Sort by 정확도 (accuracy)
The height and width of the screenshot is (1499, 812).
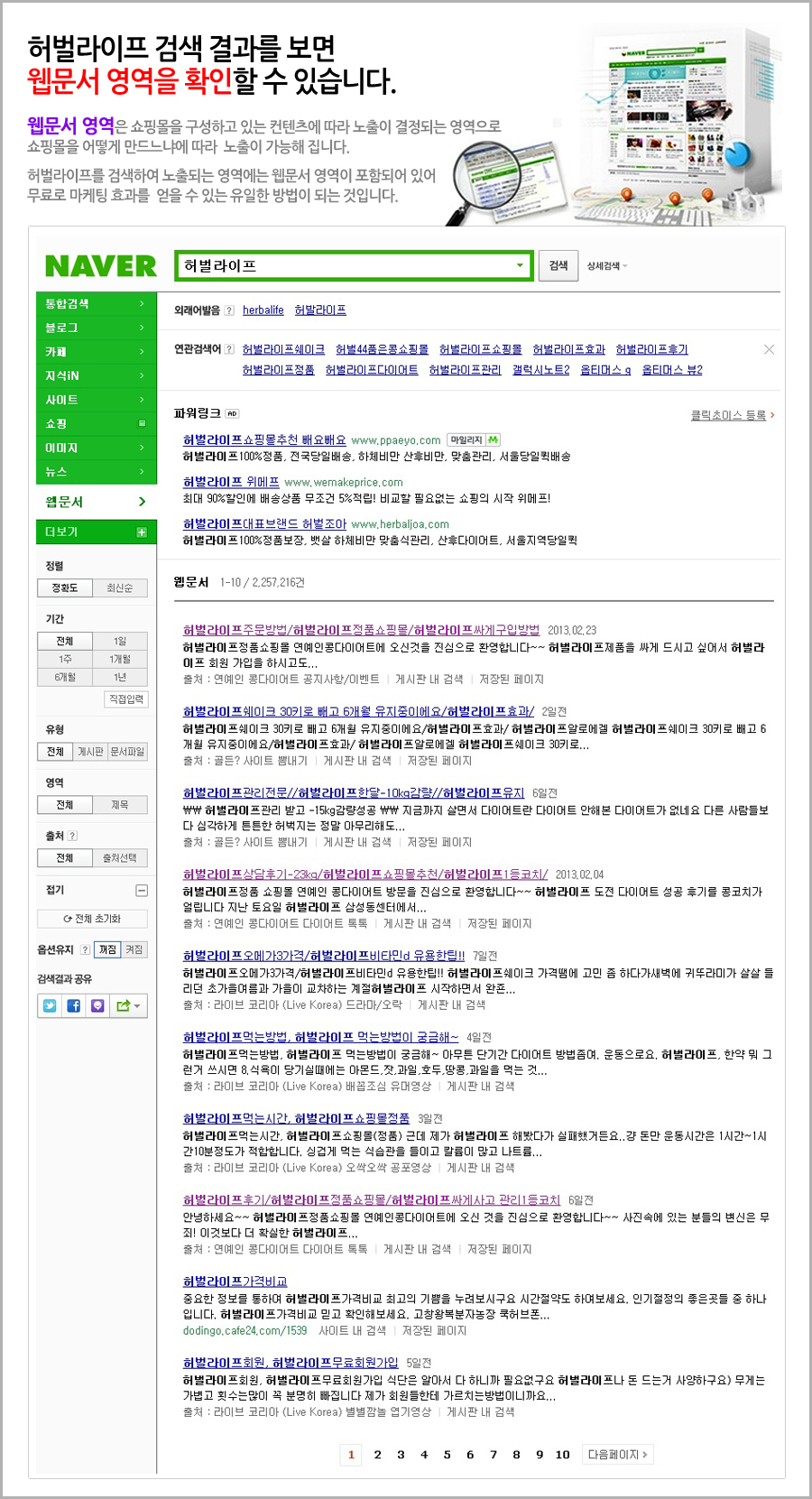click(x=65, y=588)
